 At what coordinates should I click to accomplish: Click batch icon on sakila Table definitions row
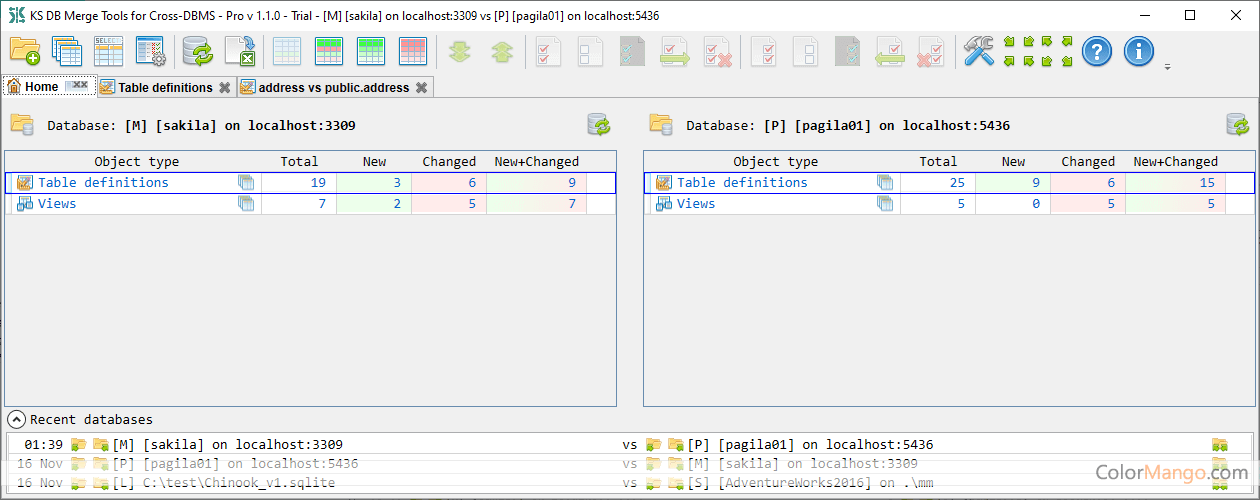coord(246,182)
